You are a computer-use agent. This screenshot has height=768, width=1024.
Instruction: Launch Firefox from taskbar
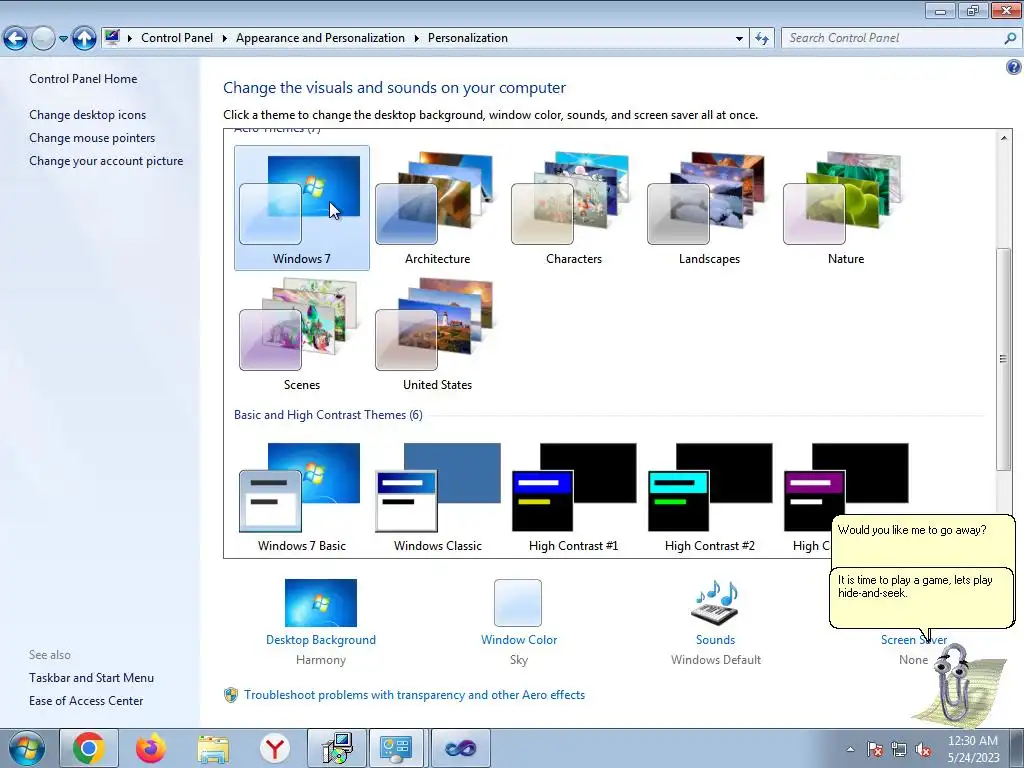[x=151, y=748]
